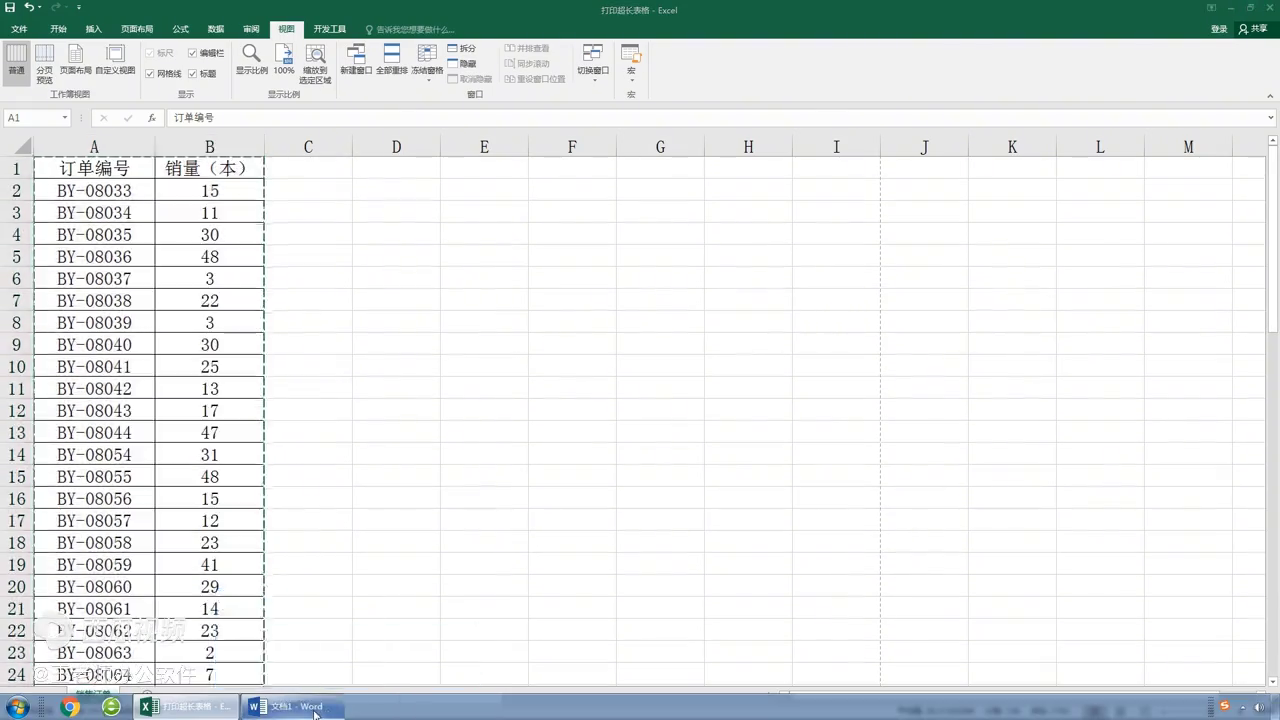This screenshot has width=1280, height=720.
Task: Open the Review (审阅) tab
Action: [251, 30]
